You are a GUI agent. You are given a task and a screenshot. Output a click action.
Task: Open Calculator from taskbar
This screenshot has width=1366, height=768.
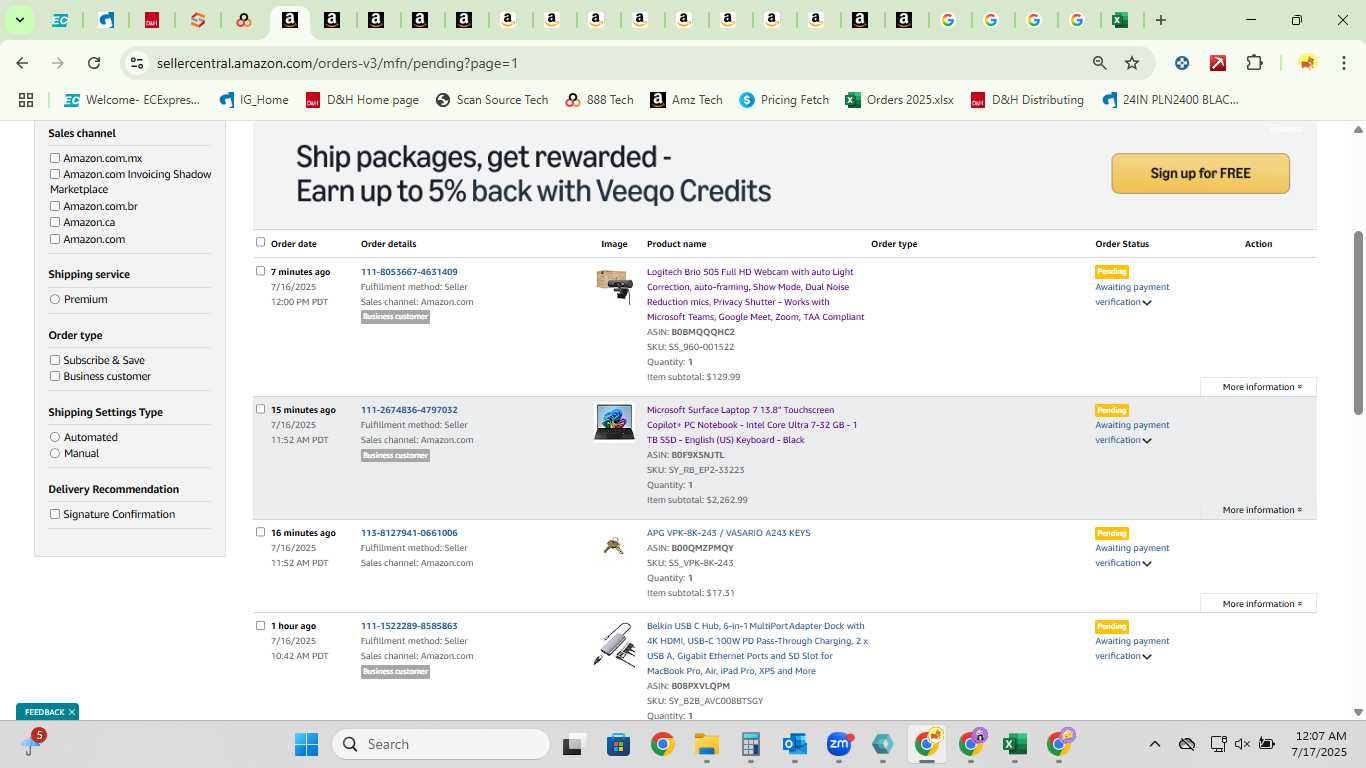pyautogui.click(x=751, y=744)
